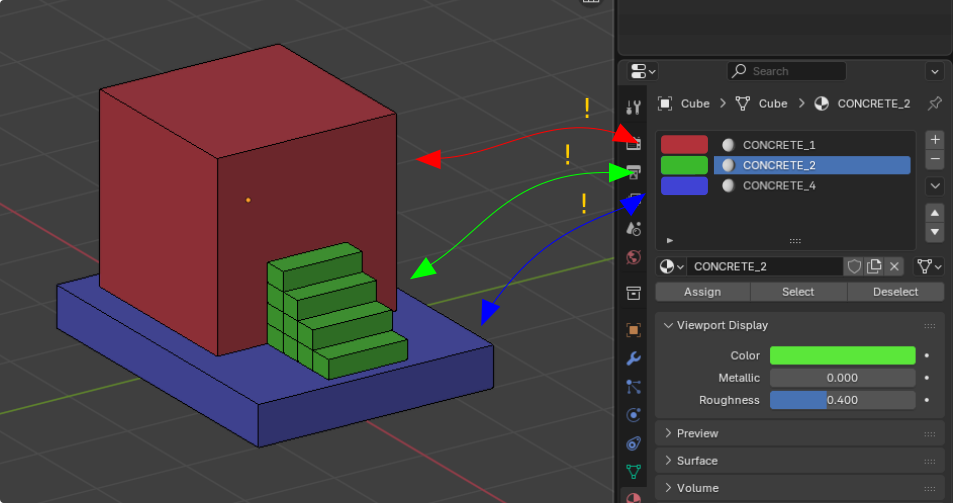Select the CONCRETE_1 material slot
This screenshot has width=953, height=503.
pos(812,145)
